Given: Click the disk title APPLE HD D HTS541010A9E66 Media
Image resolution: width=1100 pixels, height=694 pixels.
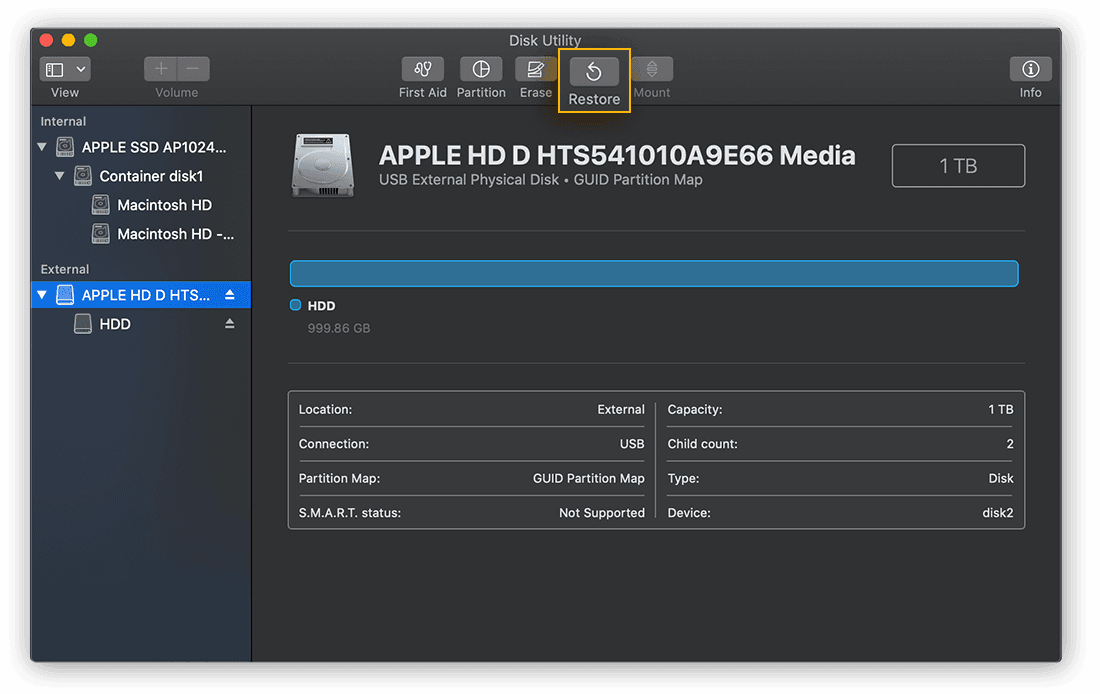Looking at the screenshot, I should pos(617,155).
